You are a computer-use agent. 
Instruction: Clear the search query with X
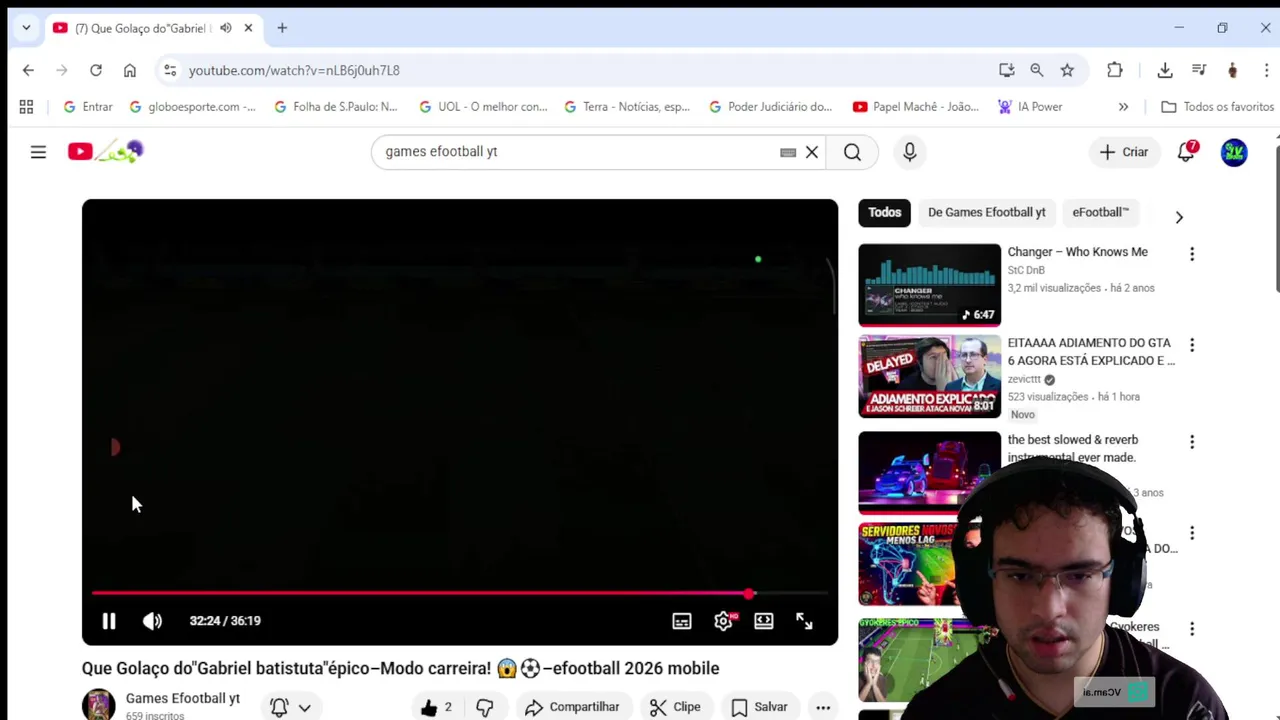pos(812,152)
